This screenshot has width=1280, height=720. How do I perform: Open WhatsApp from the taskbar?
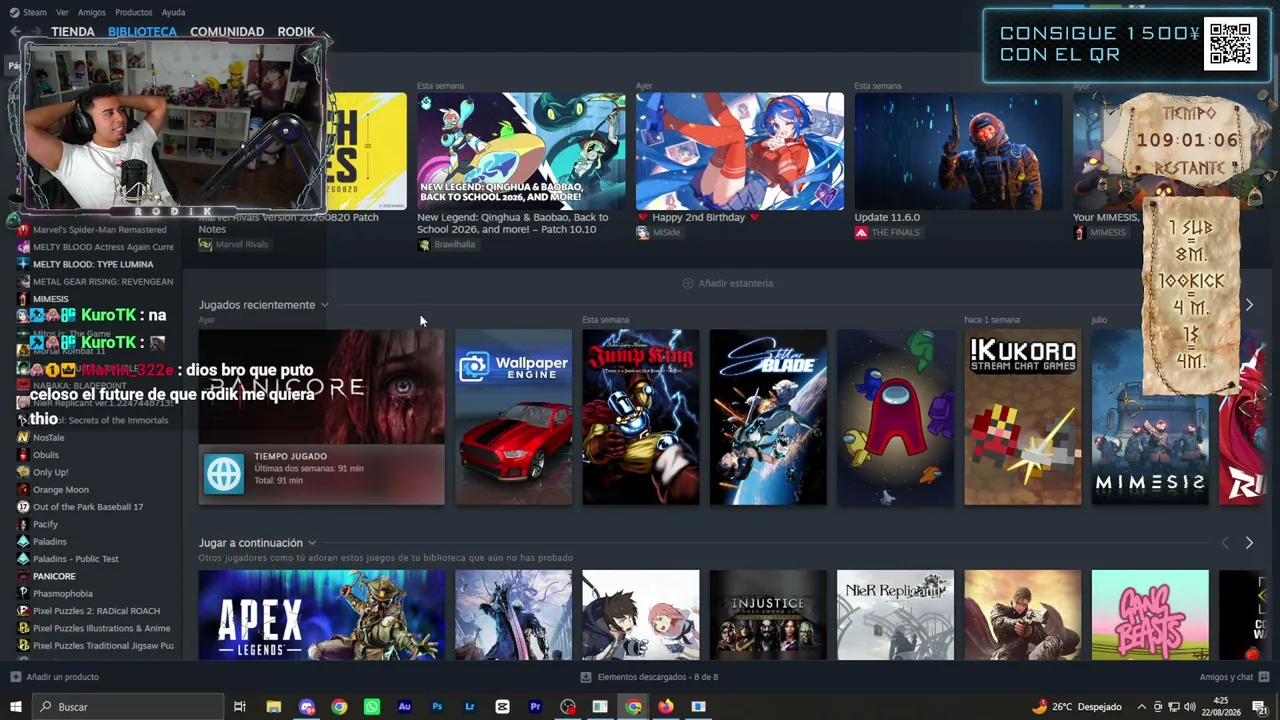coord(372,707)
